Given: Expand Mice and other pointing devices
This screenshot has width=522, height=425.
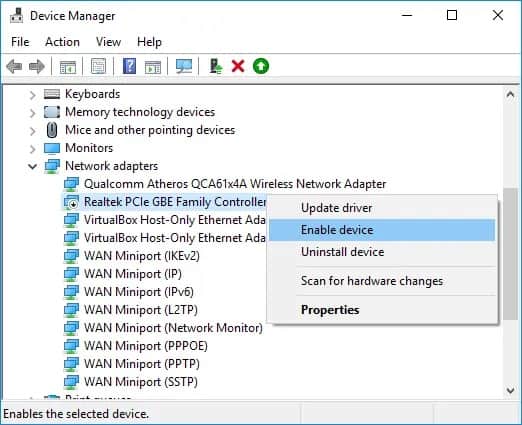Looking at the screenshot, I should 32,131.
